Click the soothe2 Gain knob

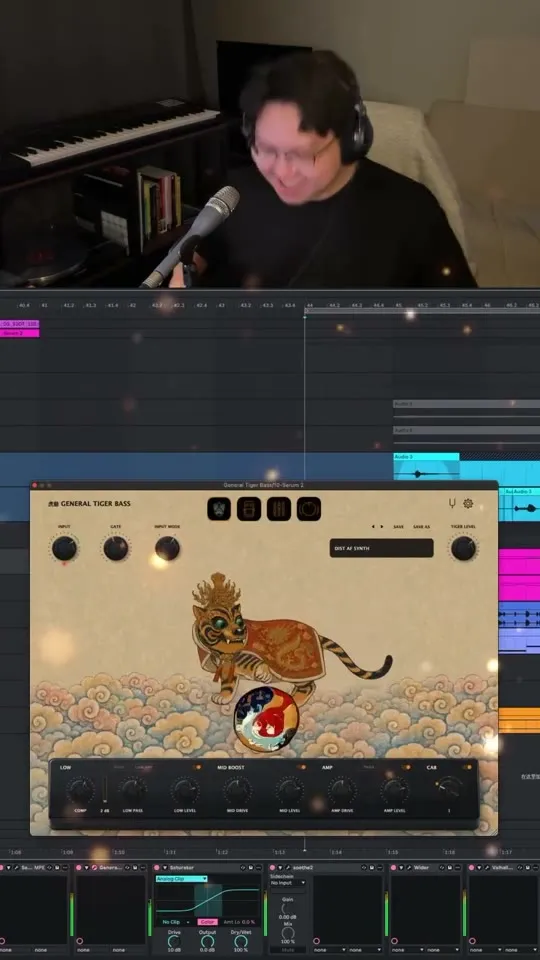[288, 909]
